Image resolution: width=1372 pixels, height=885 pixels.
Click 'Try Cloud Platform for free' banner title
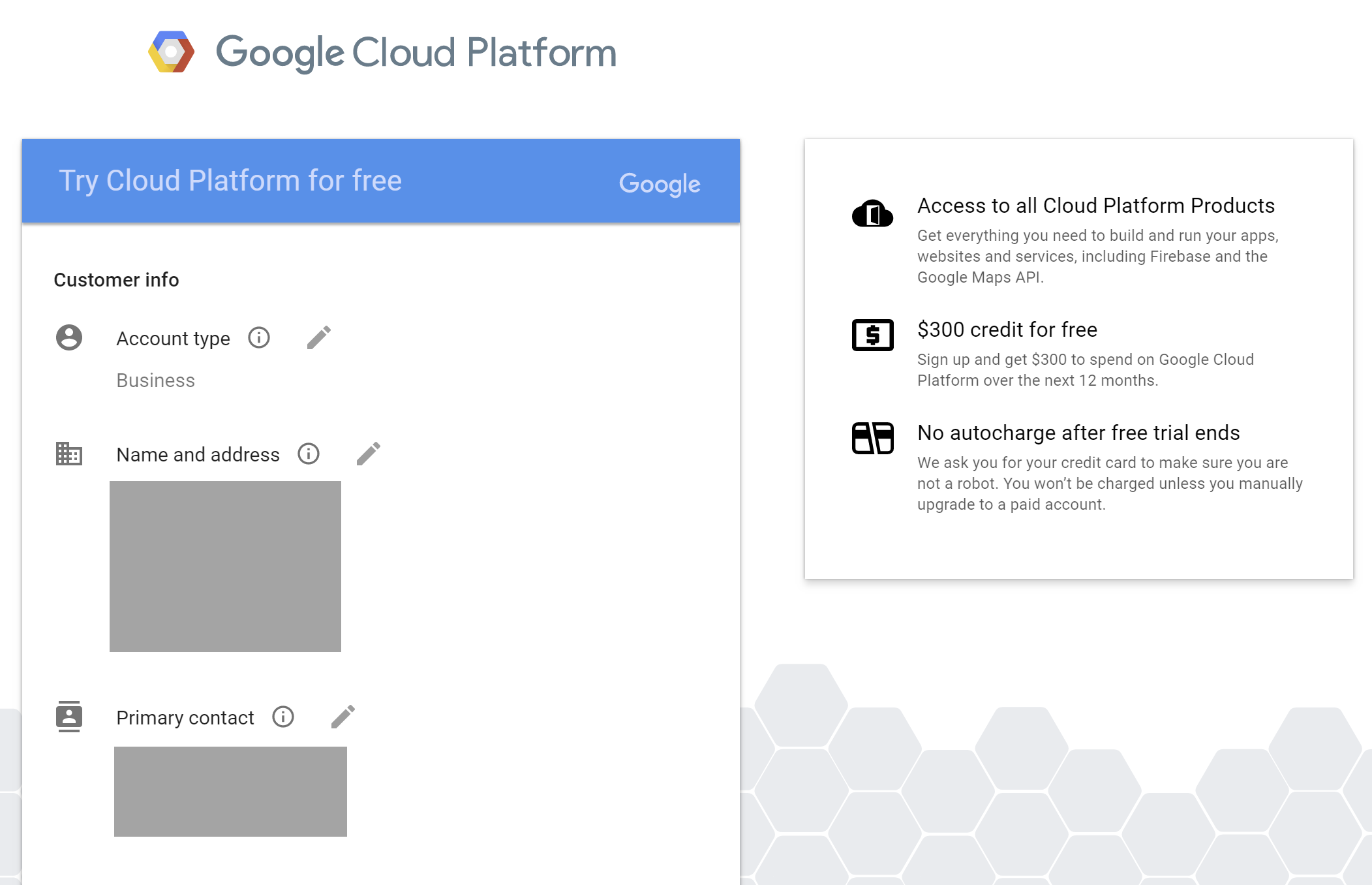(230, 181)
